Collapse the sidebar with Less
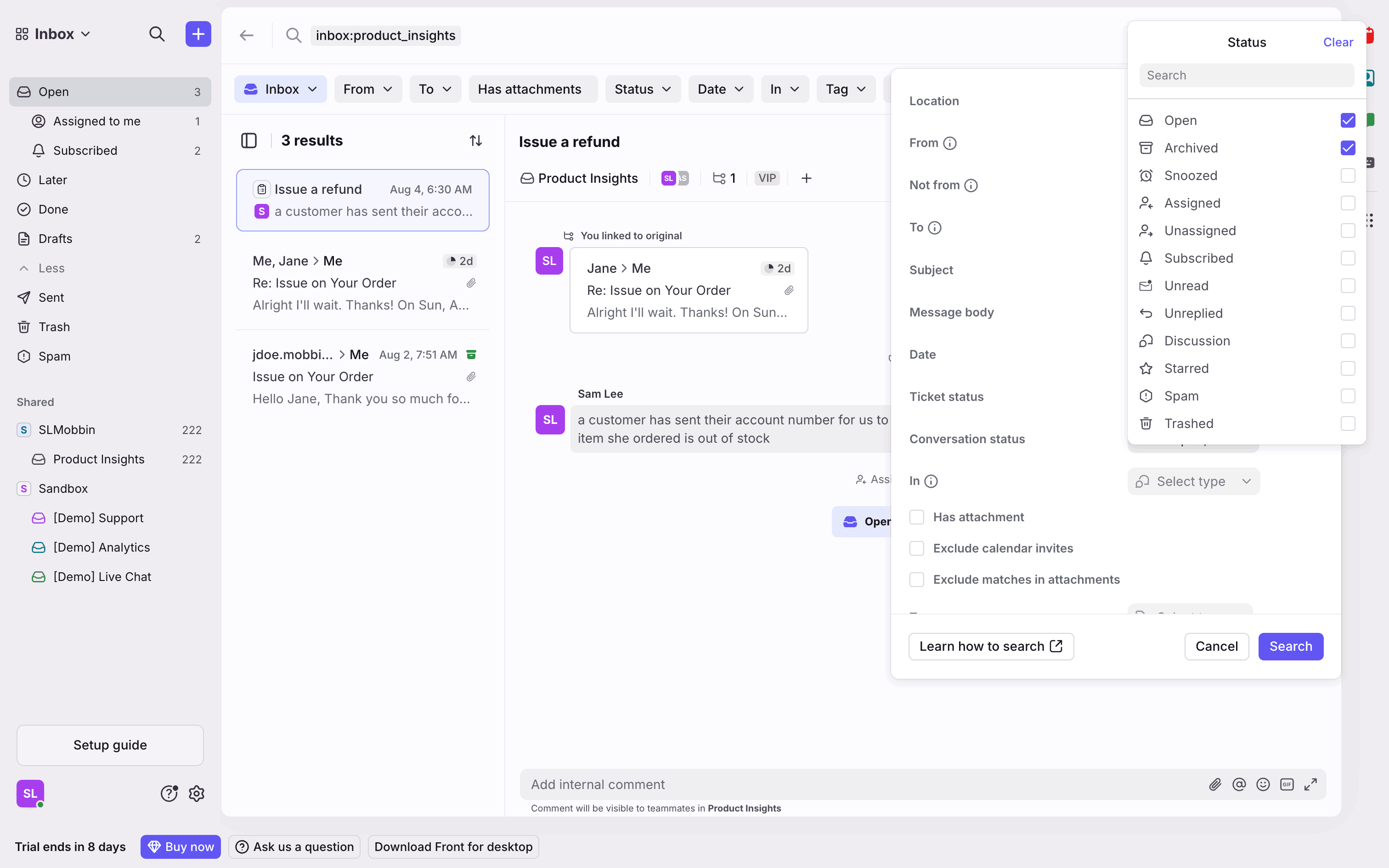Screen dimensions: 1389x868 (51, 268)
